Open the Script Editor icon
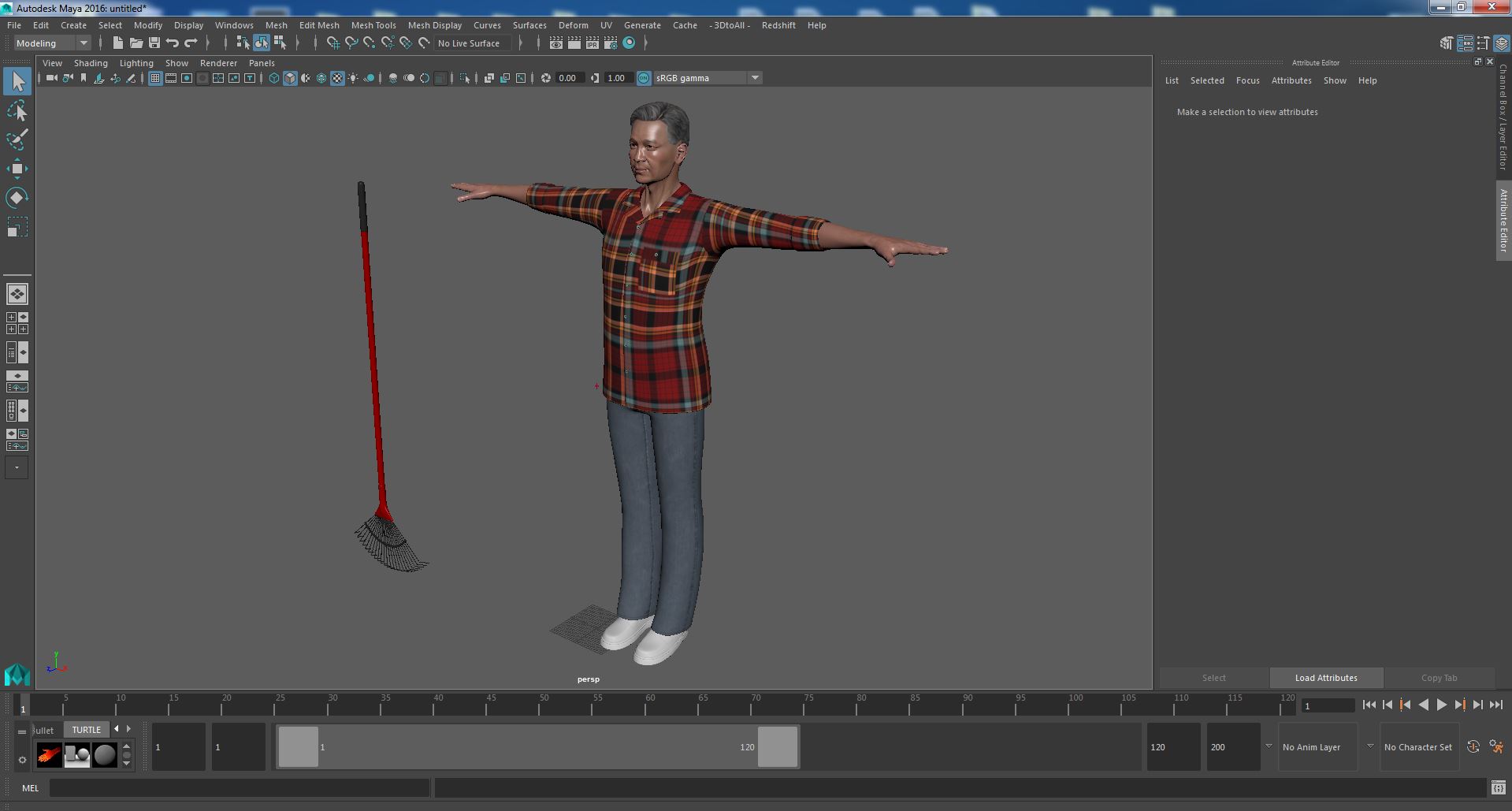 pyautogui.click(x=1498, y=787)
